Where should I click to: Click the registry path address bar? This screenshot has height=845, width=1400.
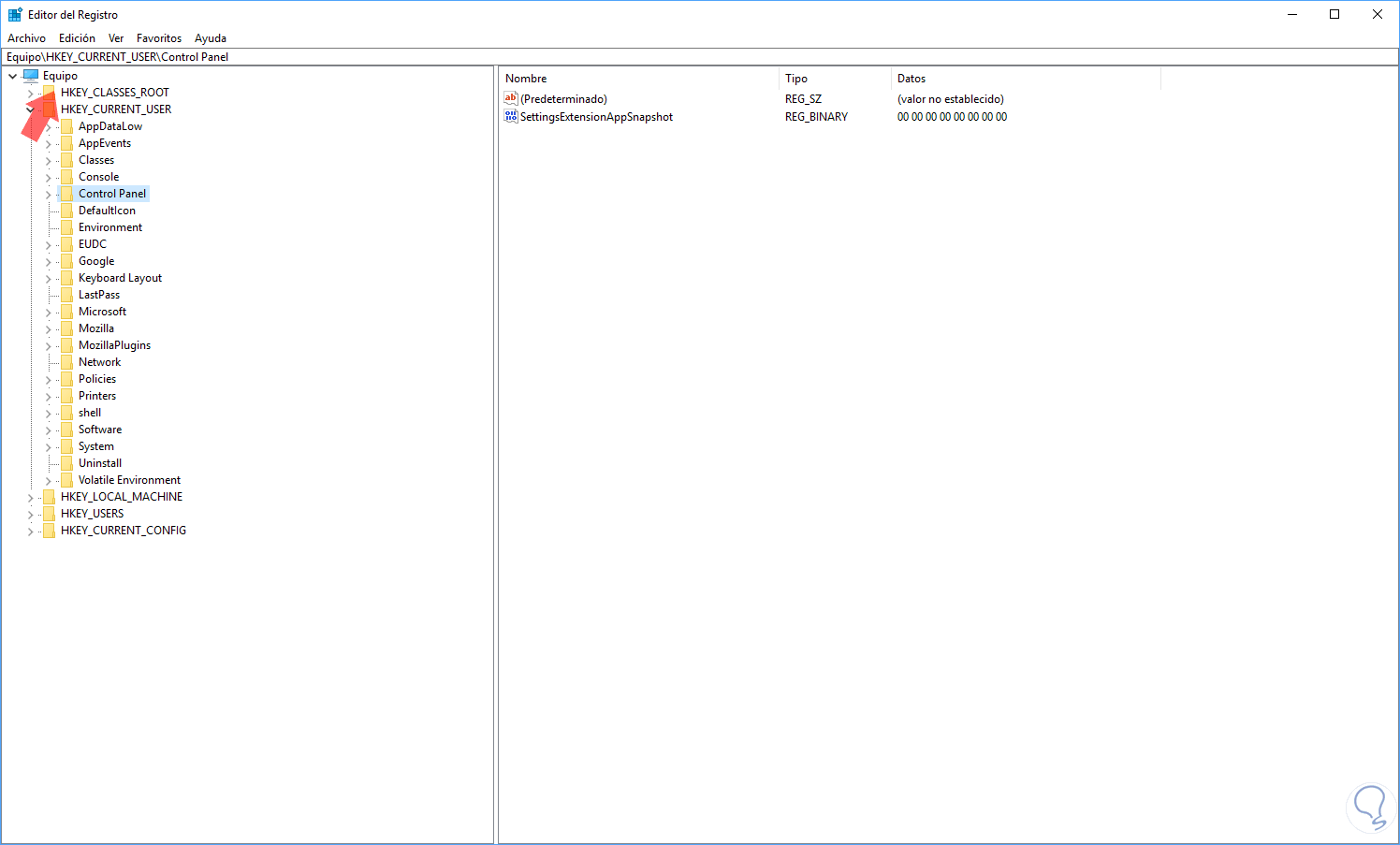[x=700, y=57]
